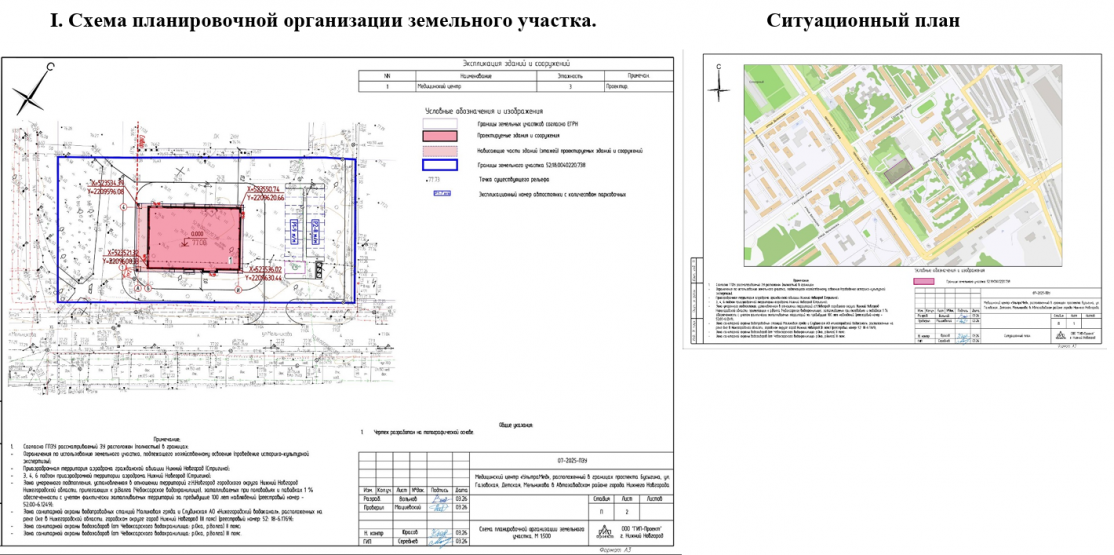The height and width of the screenshot is (555, 1114).
Task: Click the 'Этажность' column header
Action: tap(570, 75)
